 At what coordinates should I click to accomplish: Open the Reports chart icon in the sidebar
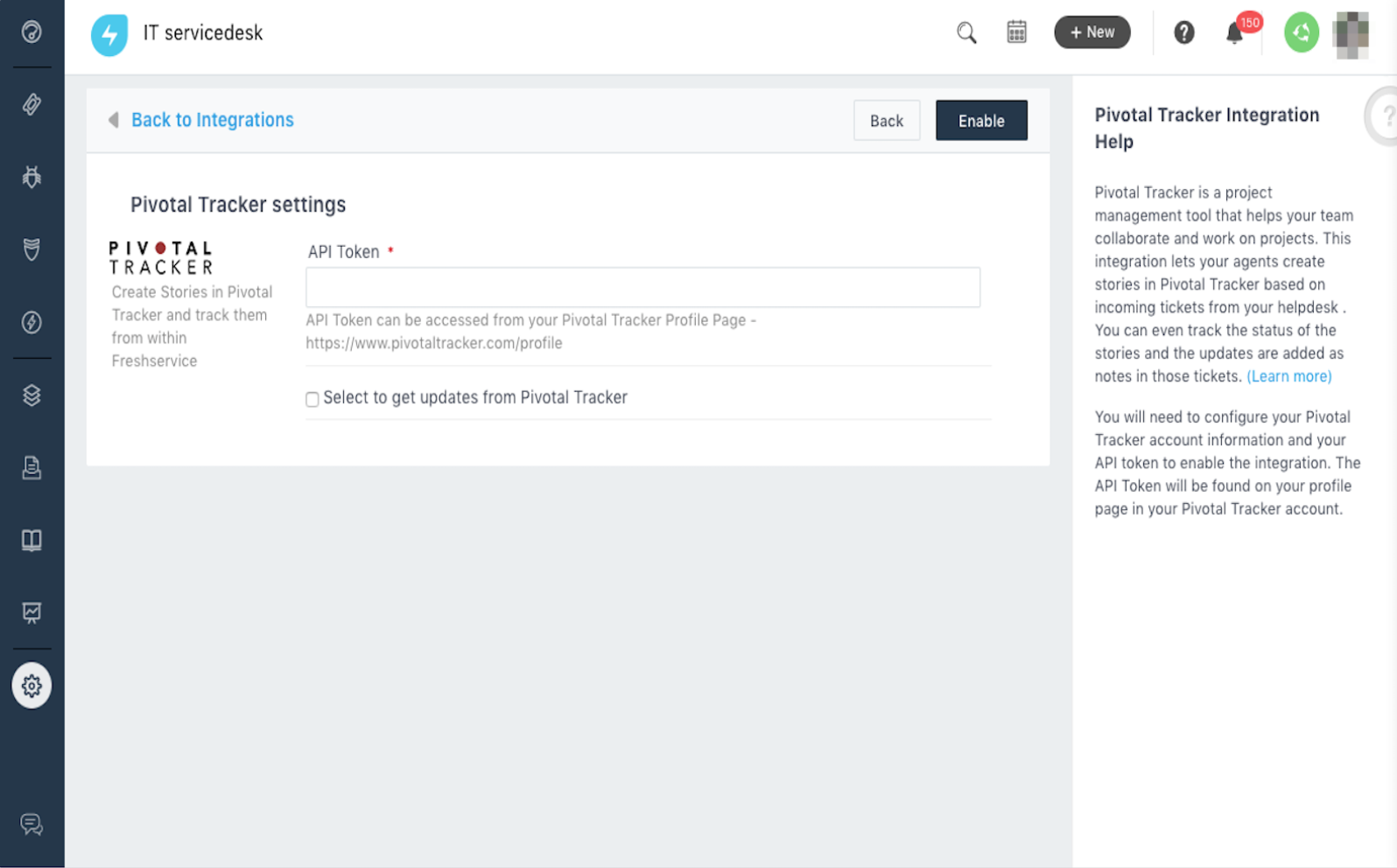[x=32, y=612]
